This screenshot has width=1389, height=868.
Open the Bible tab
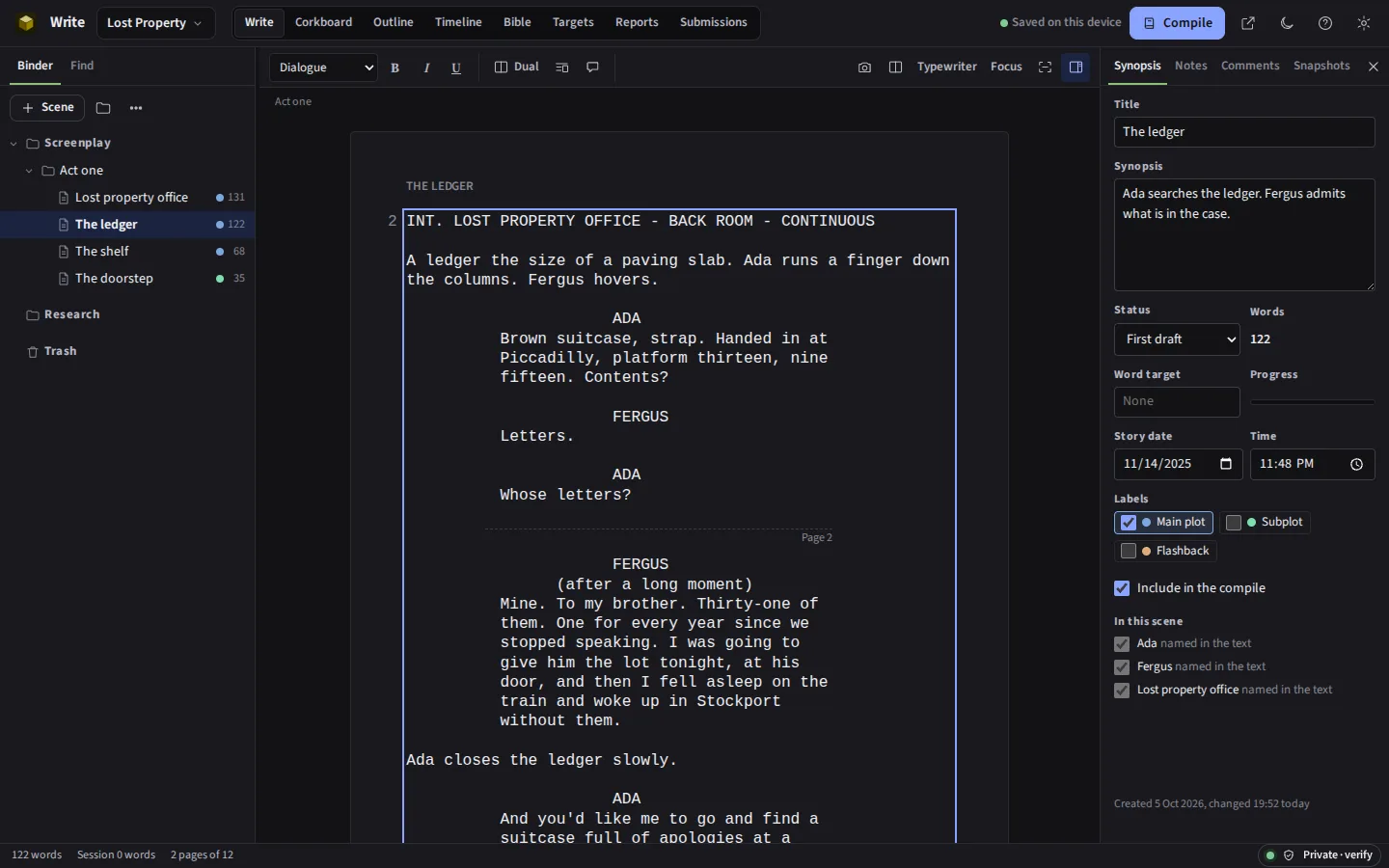(517, 22)
